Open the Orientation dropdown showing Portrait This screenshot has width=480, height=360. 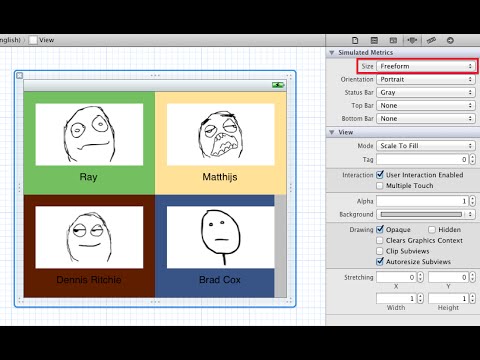coord(426,79)
